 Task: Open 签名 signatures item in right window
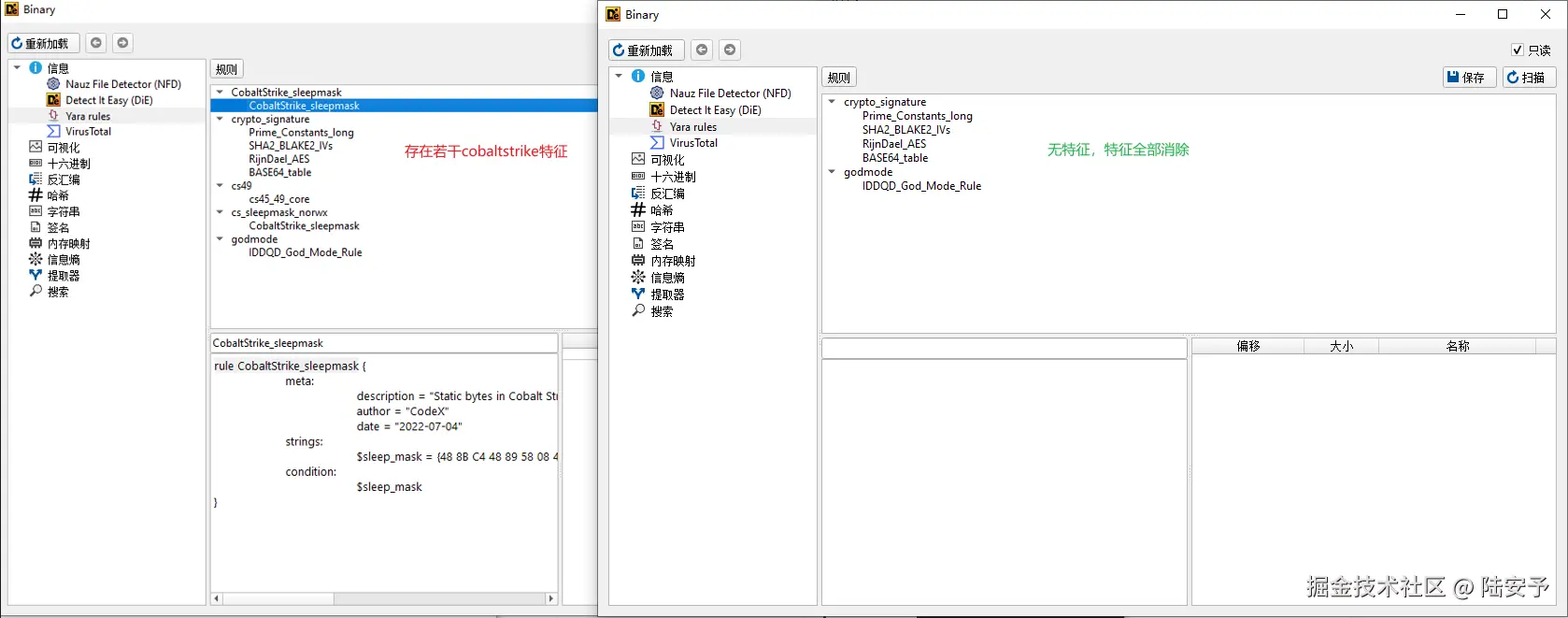(662, 244)
